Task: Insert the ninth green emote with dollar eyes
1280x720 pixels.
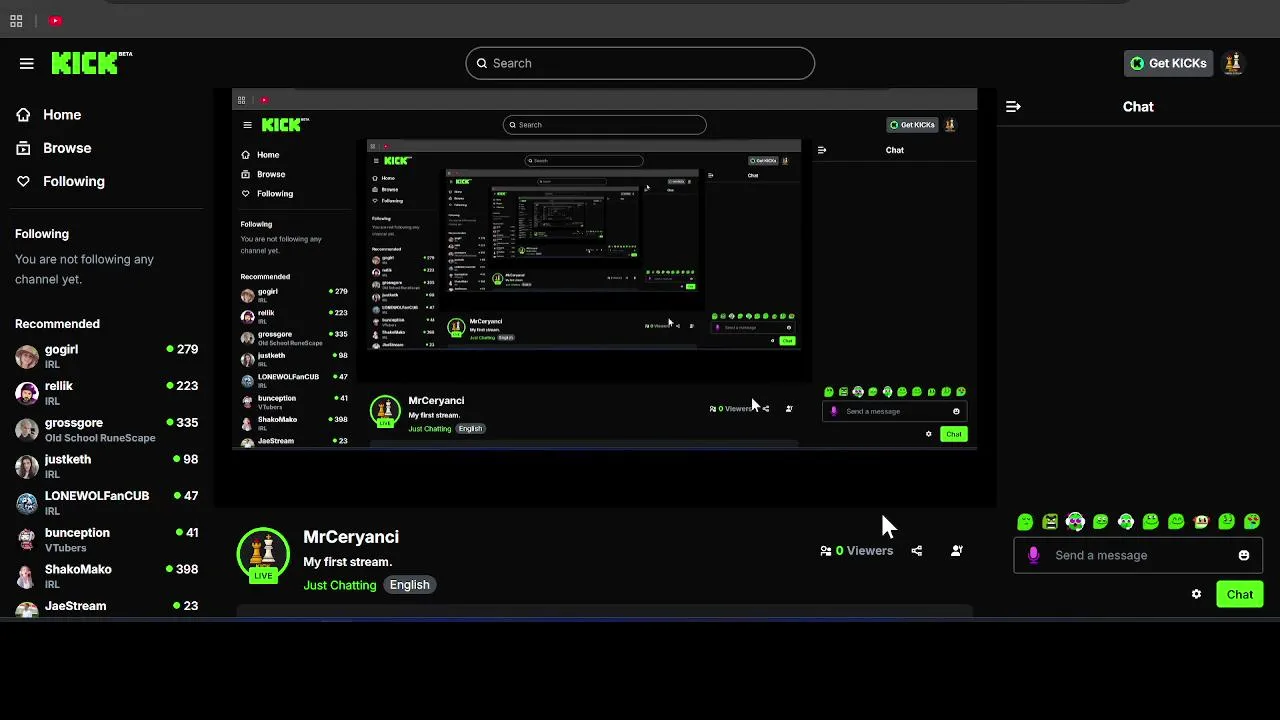Action: [1227, 521]
